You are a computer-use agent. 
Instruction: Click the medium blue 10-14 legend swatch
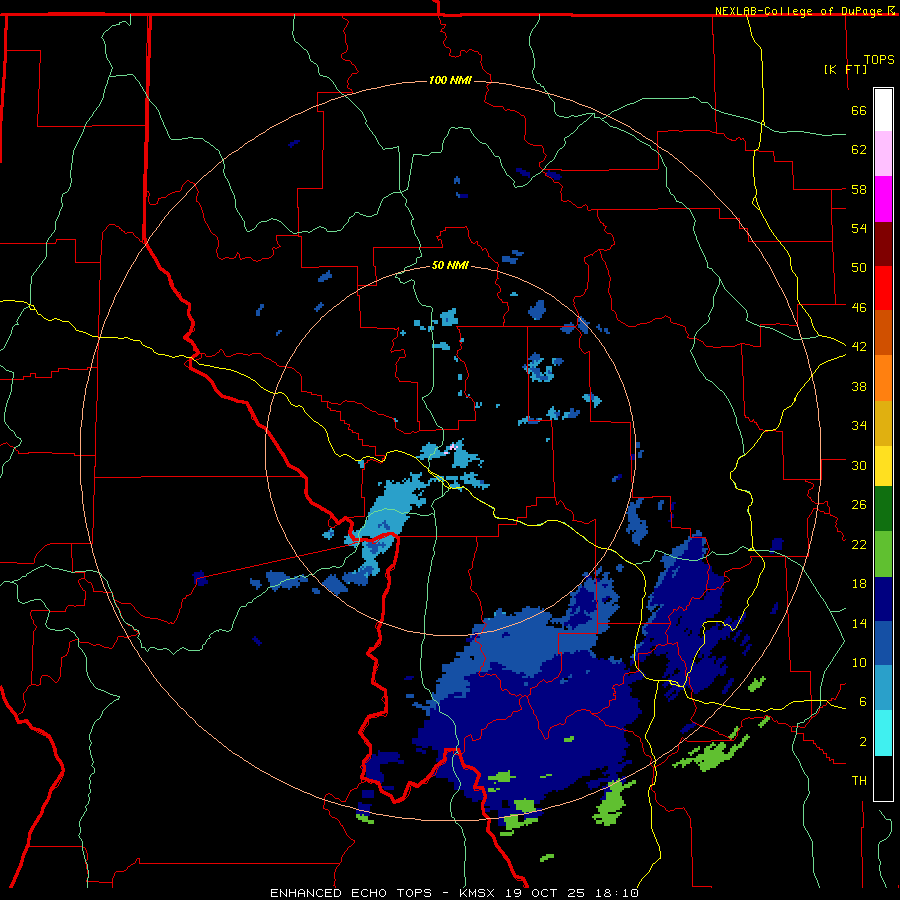click(883, 644)
